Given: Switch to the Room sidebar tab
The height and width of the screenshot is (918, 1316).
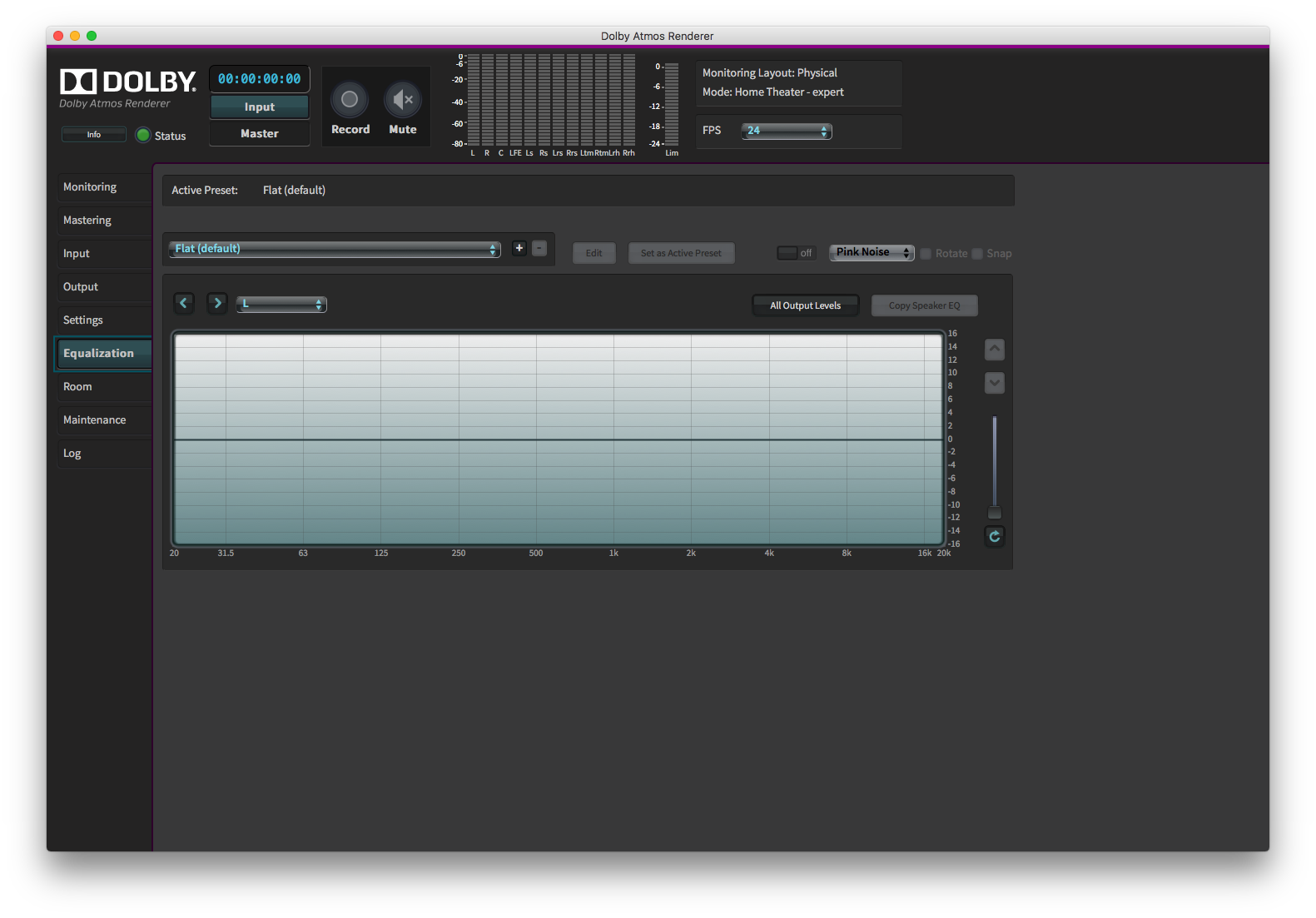Looking at the screenshot, I should pyautogui.click(x=77, y=387).
